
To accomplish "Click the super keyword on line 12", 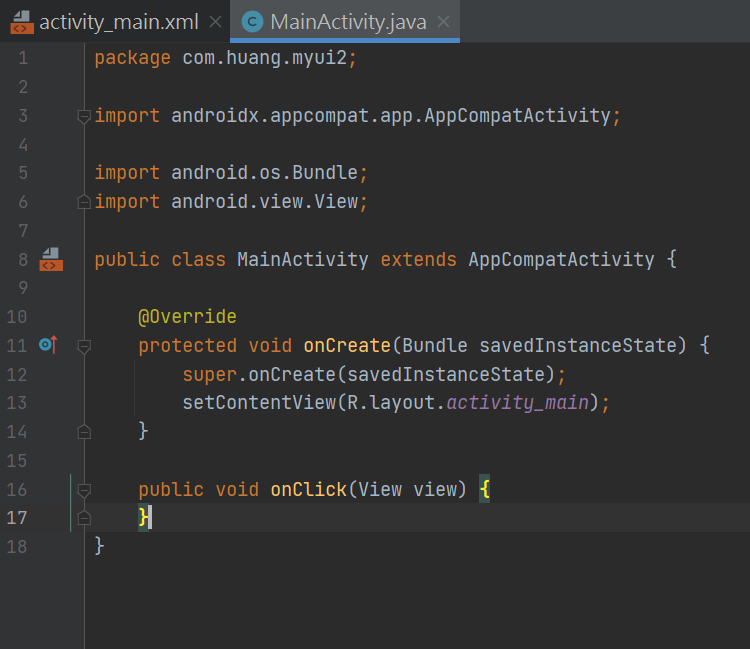I will click(x=210, y=374).
